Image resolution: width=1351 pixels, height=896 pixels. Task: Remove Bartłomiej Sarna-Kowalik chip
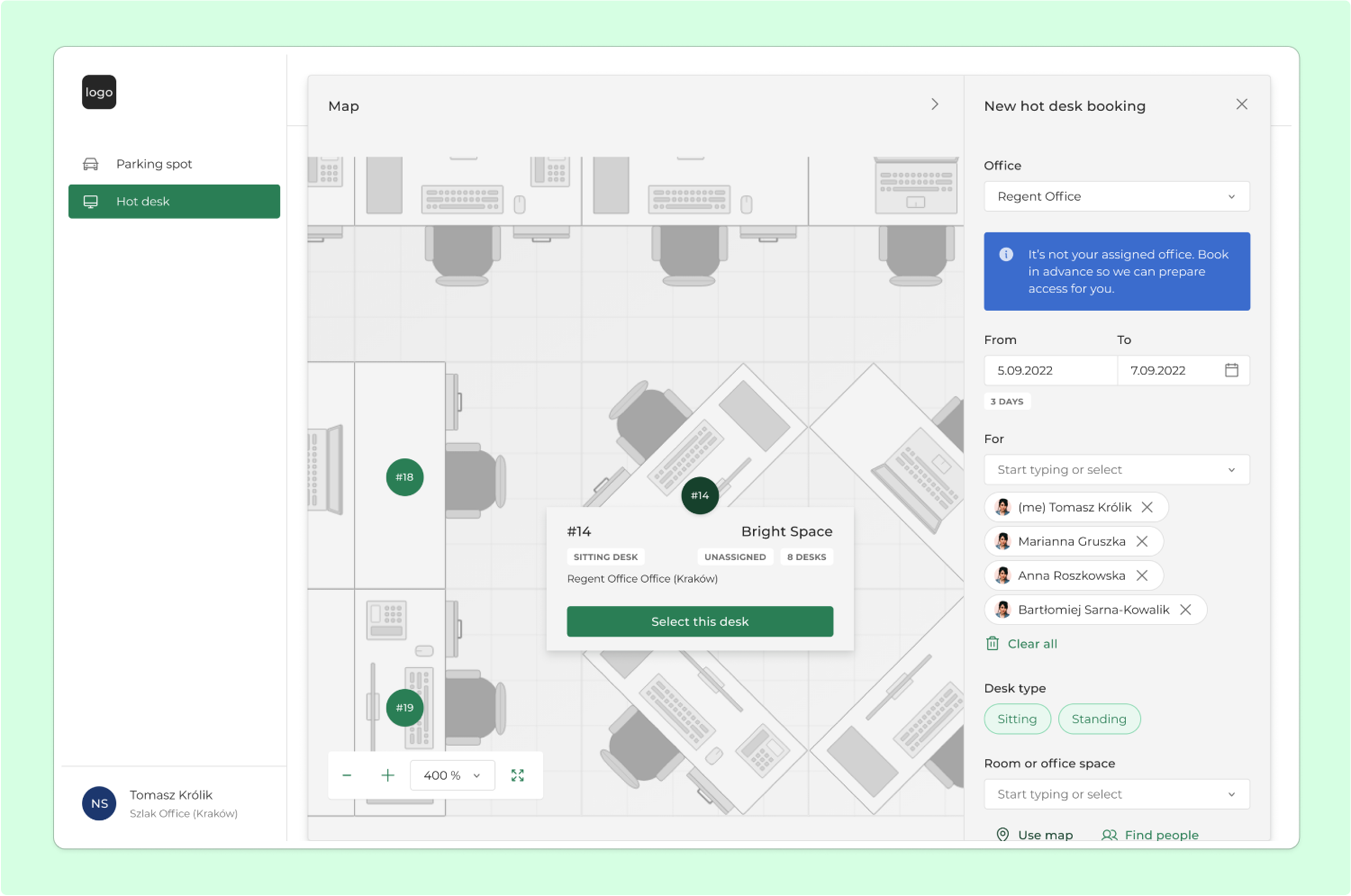[x=1185, y=610]
